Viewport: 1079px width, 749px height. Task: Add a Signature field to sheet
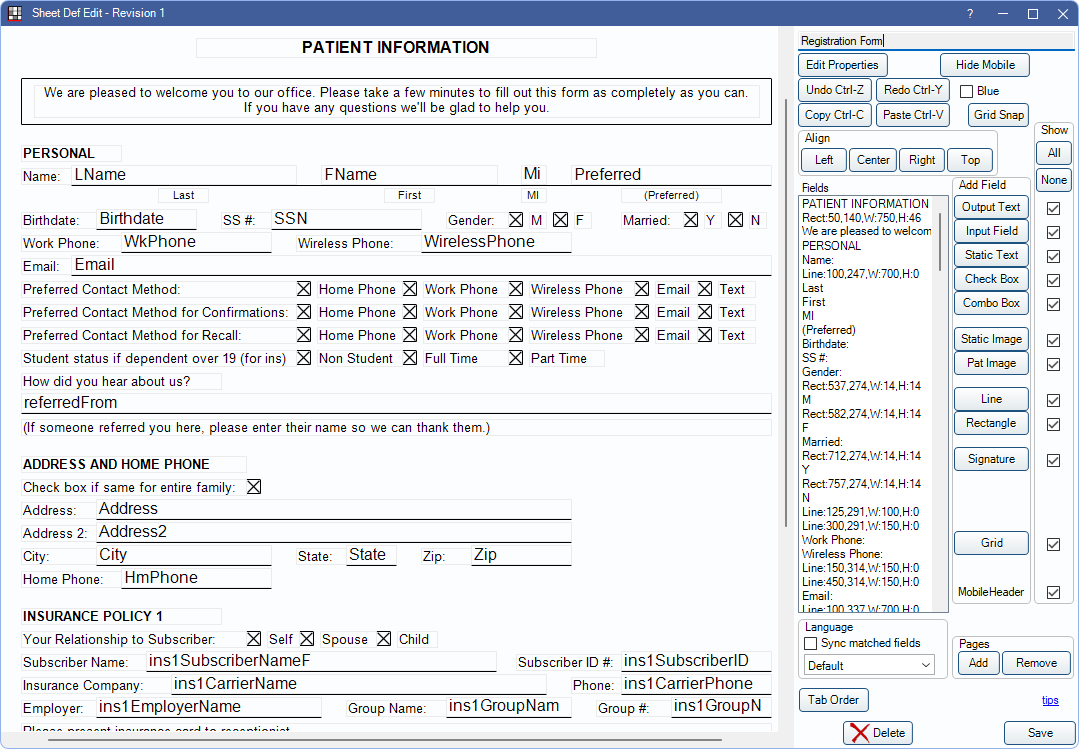(x=990, y=459)
